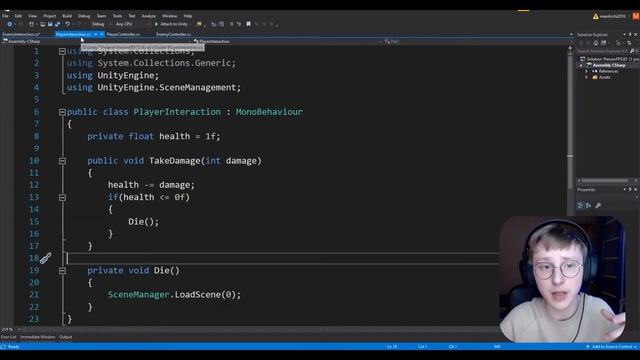
Task: Open the Window menu
Action: 169,16
